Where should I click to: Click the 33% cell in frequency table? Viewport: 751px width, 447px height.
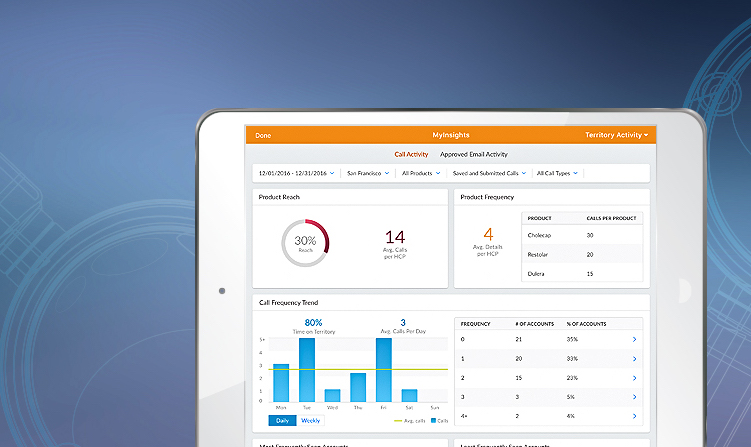point(572,359)
